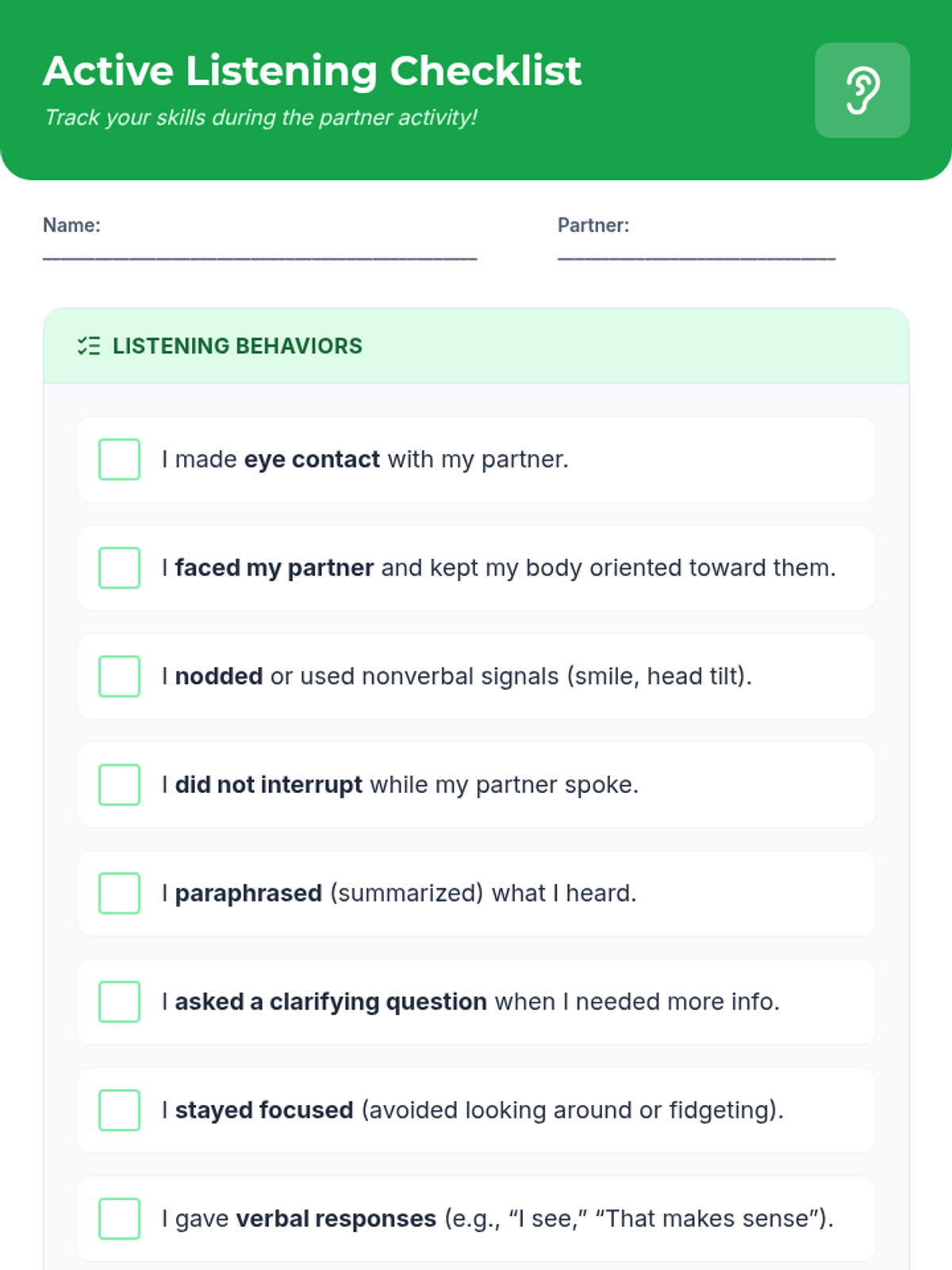The height and width of the screenshot is (1270, 952).
Task: Click the bold word 'paraphrased' in the list
Action: click(248, 894)
